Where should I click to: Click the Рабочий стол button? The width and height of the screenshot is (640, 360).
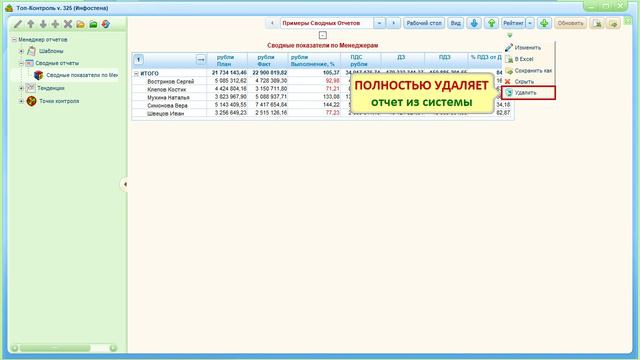424,23
